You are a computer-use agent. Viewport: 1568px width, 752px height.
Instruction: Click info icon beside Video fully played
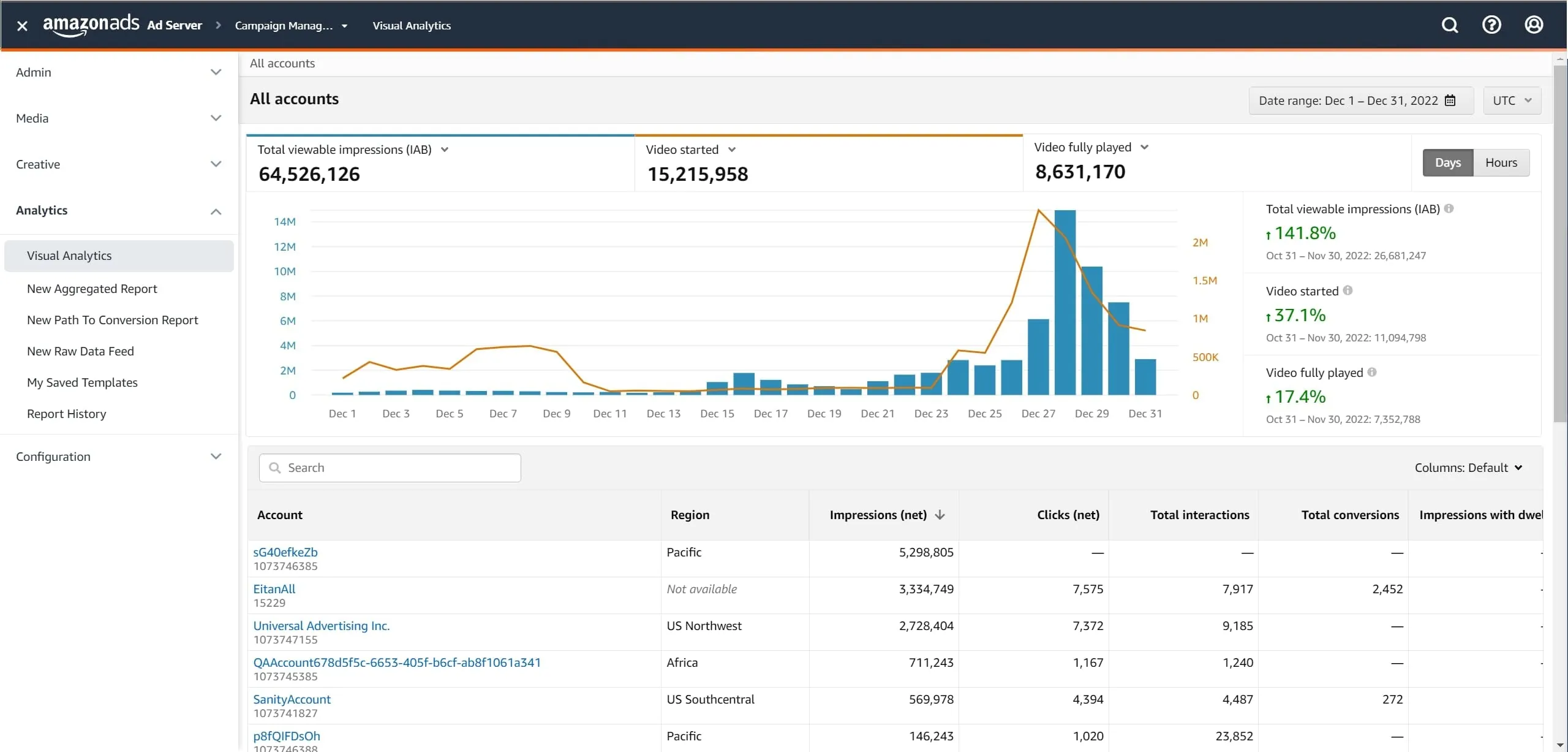pos(1372,372)
